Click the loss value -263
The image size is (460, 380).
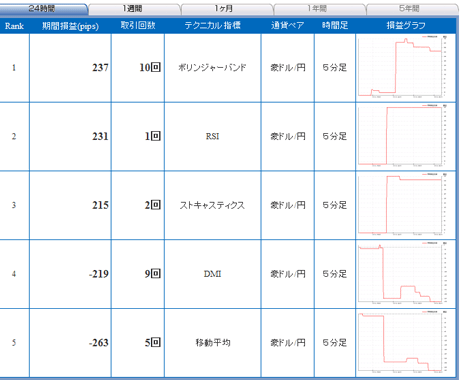pyautogui.click(x=99, y=343)
